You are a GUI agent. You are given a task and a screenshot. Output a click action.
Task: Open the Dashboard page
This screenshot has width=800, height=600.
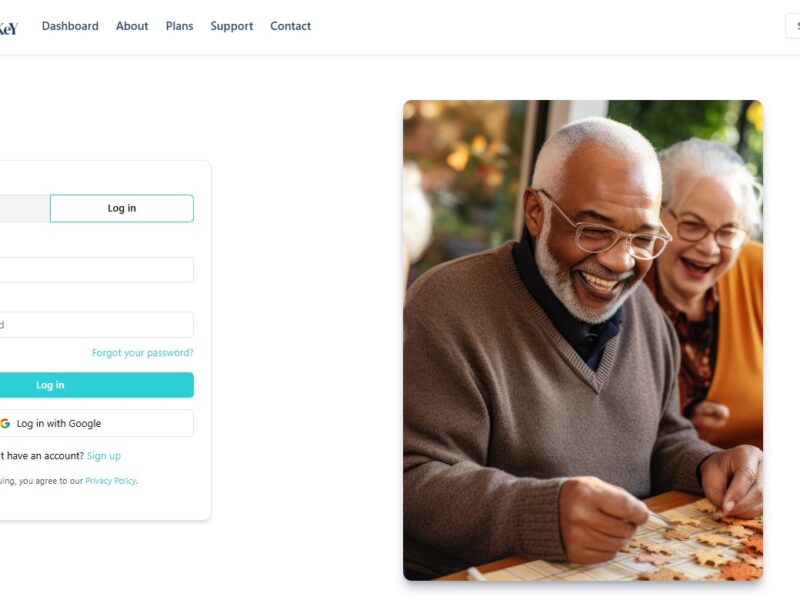[x=70, y=26]
